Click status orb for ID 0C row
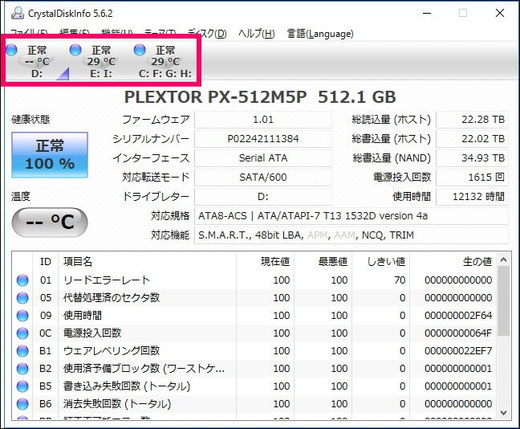Image resolution: width=520 pixels, height=429 pixels. pos(22,333)
